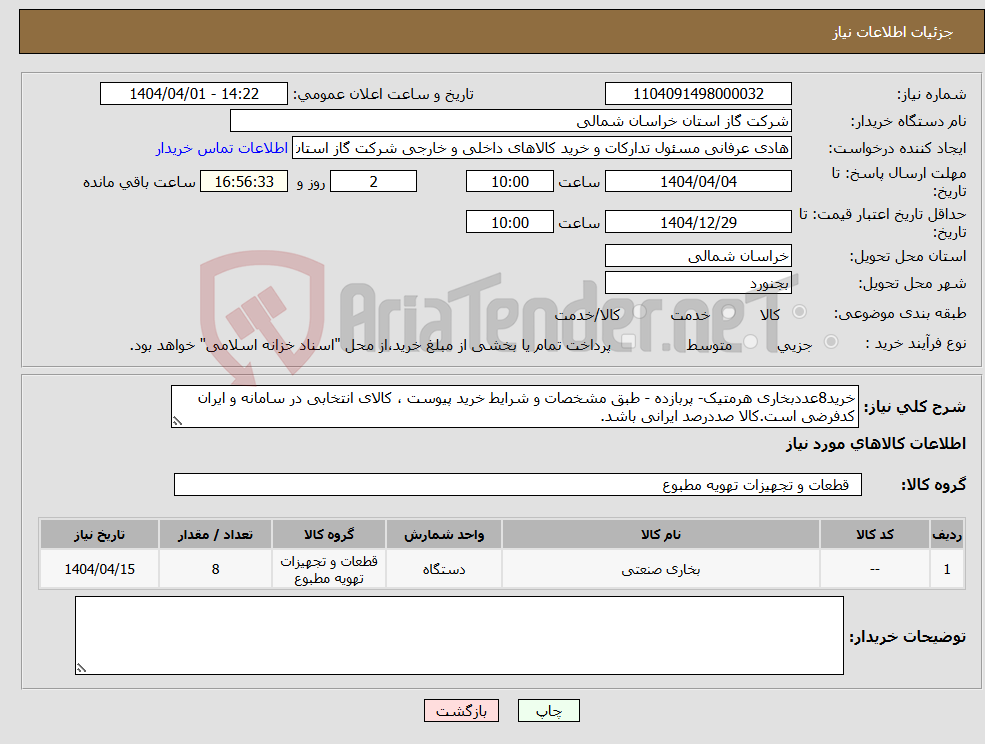
Task: Click the response deadline date 1404/04/04
Action: click(x=698, y=182)
